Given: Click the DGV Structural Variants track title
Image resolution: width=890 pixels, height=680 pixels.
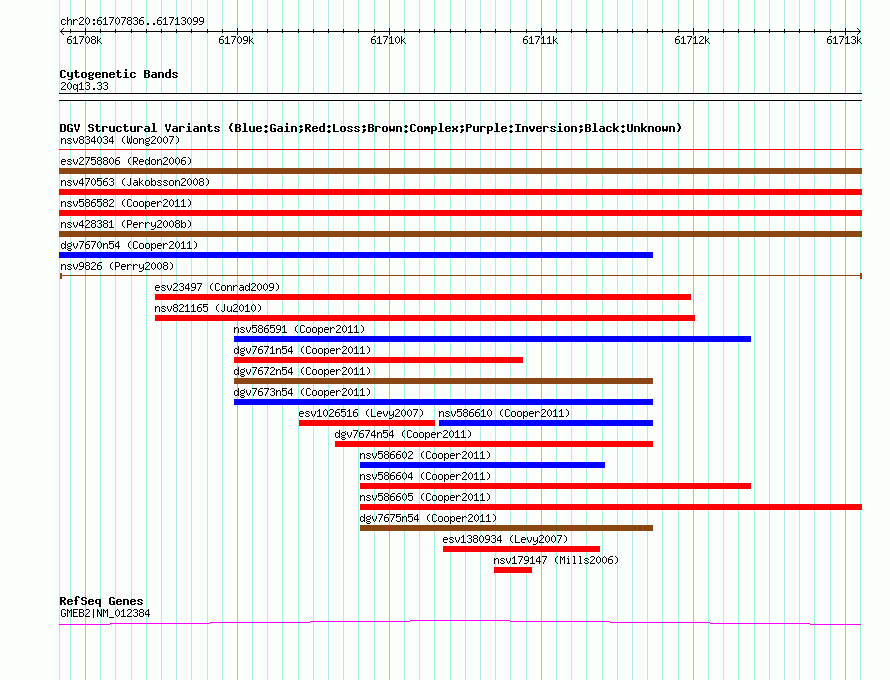Looking at the screenshot, I should click(x=371, y=128).
